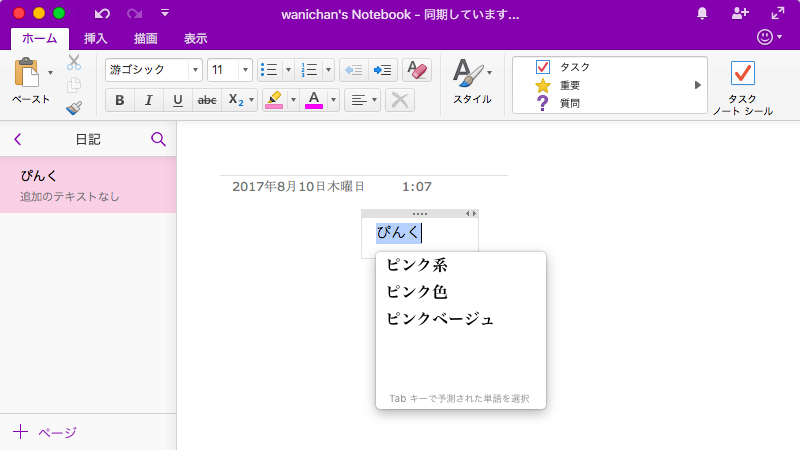Screen dimensions: 800x450
Task: Apply a numbered list
Action: [x=309, y=70]
